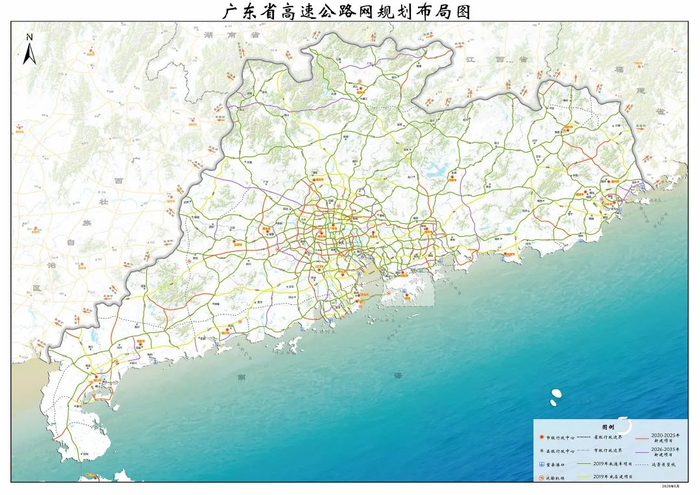Click the map title 广东省高速公路网规划布局图

pyautogui.click(x=346, y=12)
